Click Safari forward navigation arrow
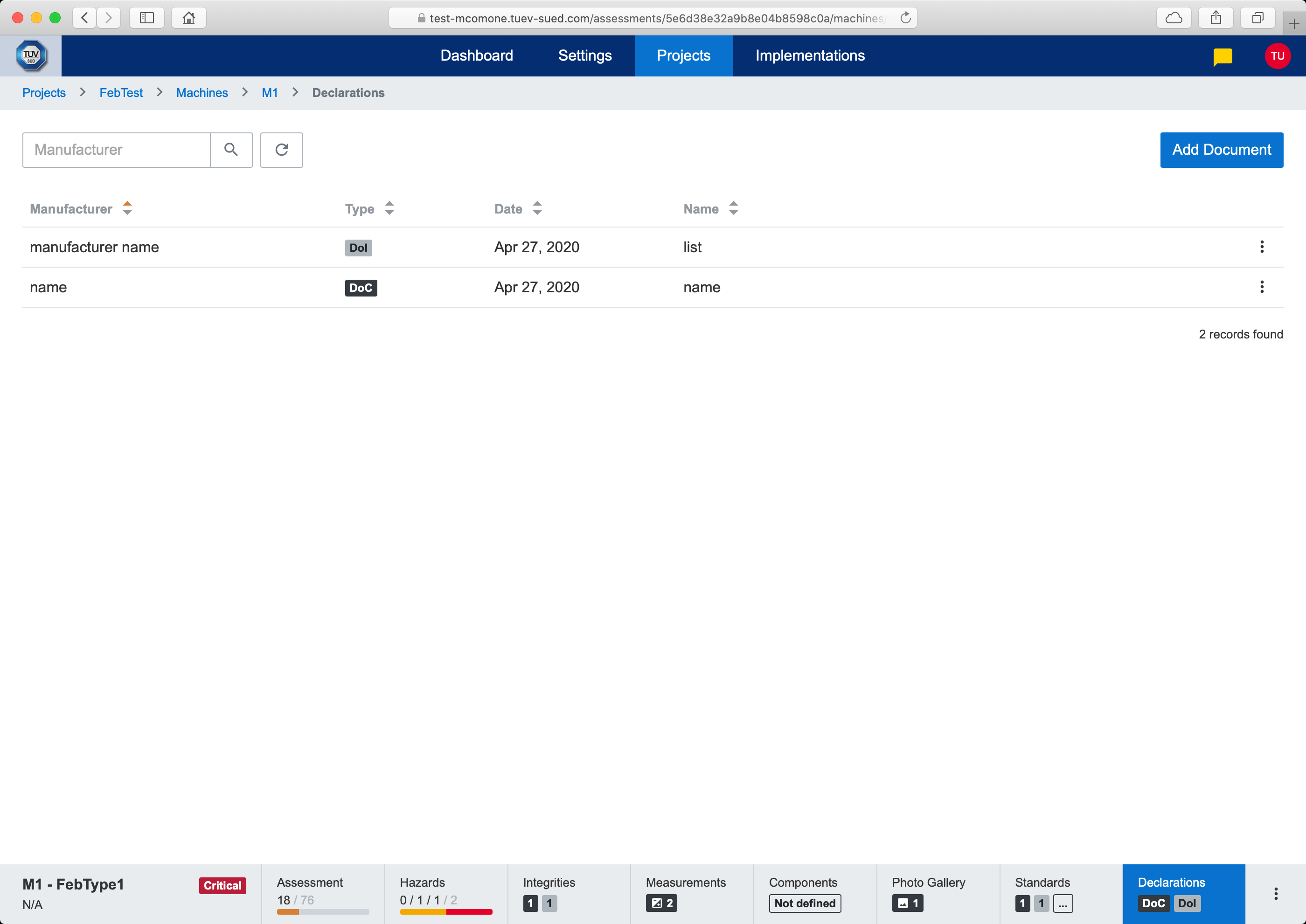 point(108,18)
